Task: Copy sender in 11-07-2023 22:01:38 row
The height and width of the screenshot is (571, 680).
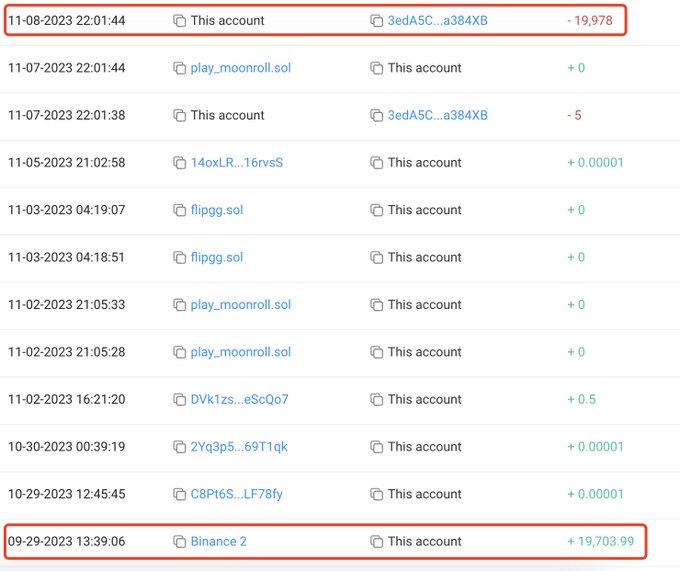Action: (179, 115)
